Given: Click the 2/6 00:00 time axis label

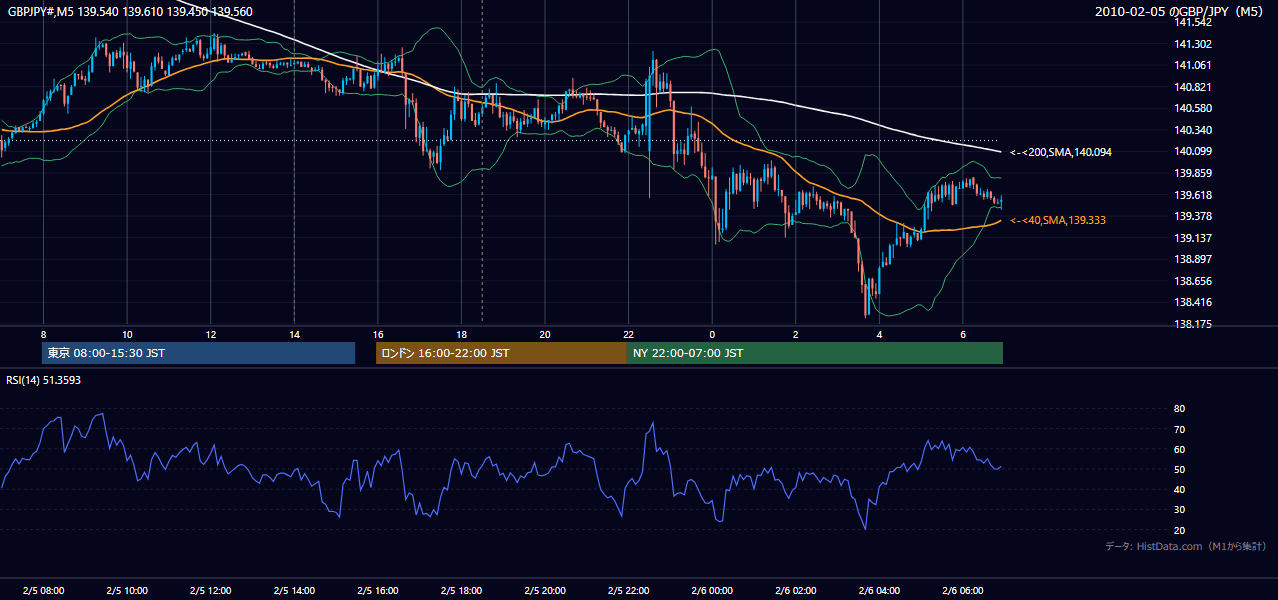Looking at the screenshot, I should (x=711, y=590).
